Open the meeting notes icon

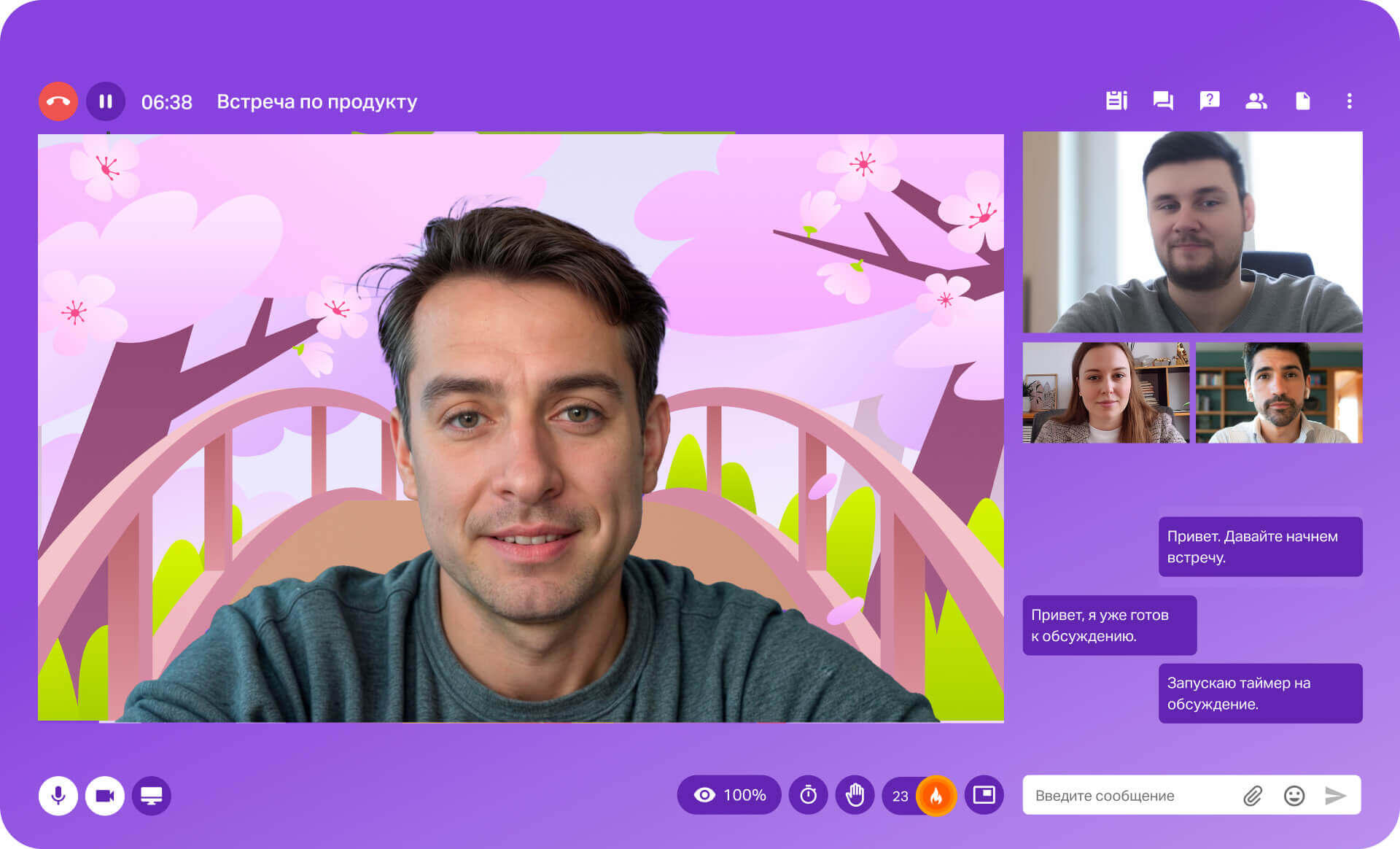[x=1116, y=101]
